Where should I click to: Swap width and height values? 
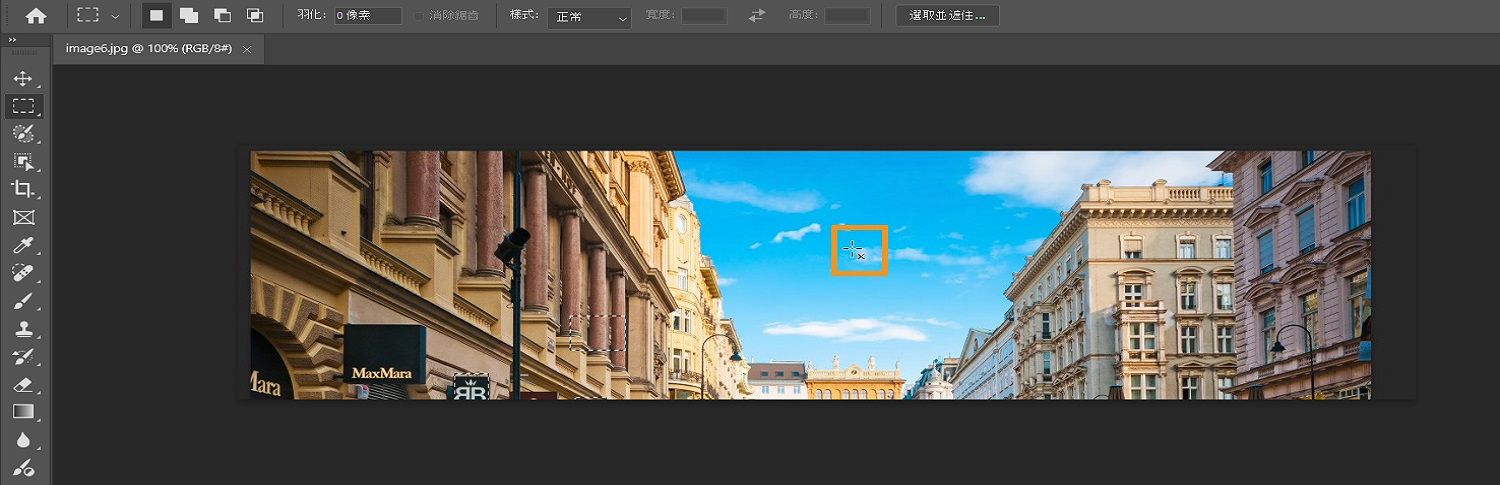(757, 16)
